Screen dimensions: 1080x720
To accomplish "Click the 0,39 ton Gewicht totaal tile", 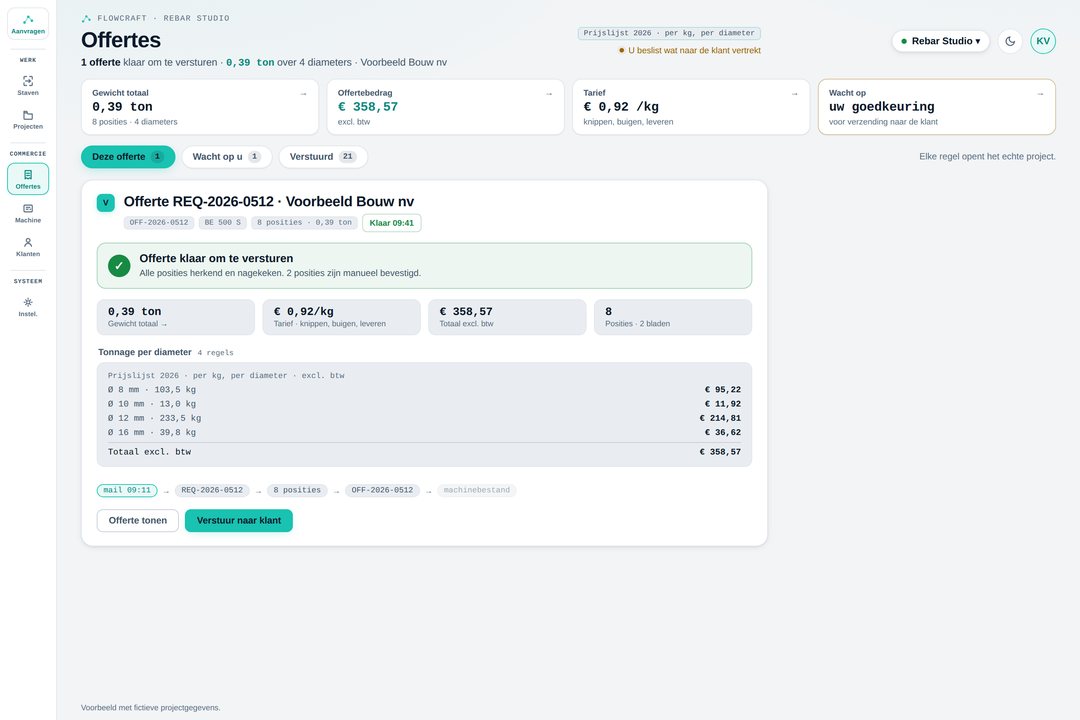I will tap(176, 317).
